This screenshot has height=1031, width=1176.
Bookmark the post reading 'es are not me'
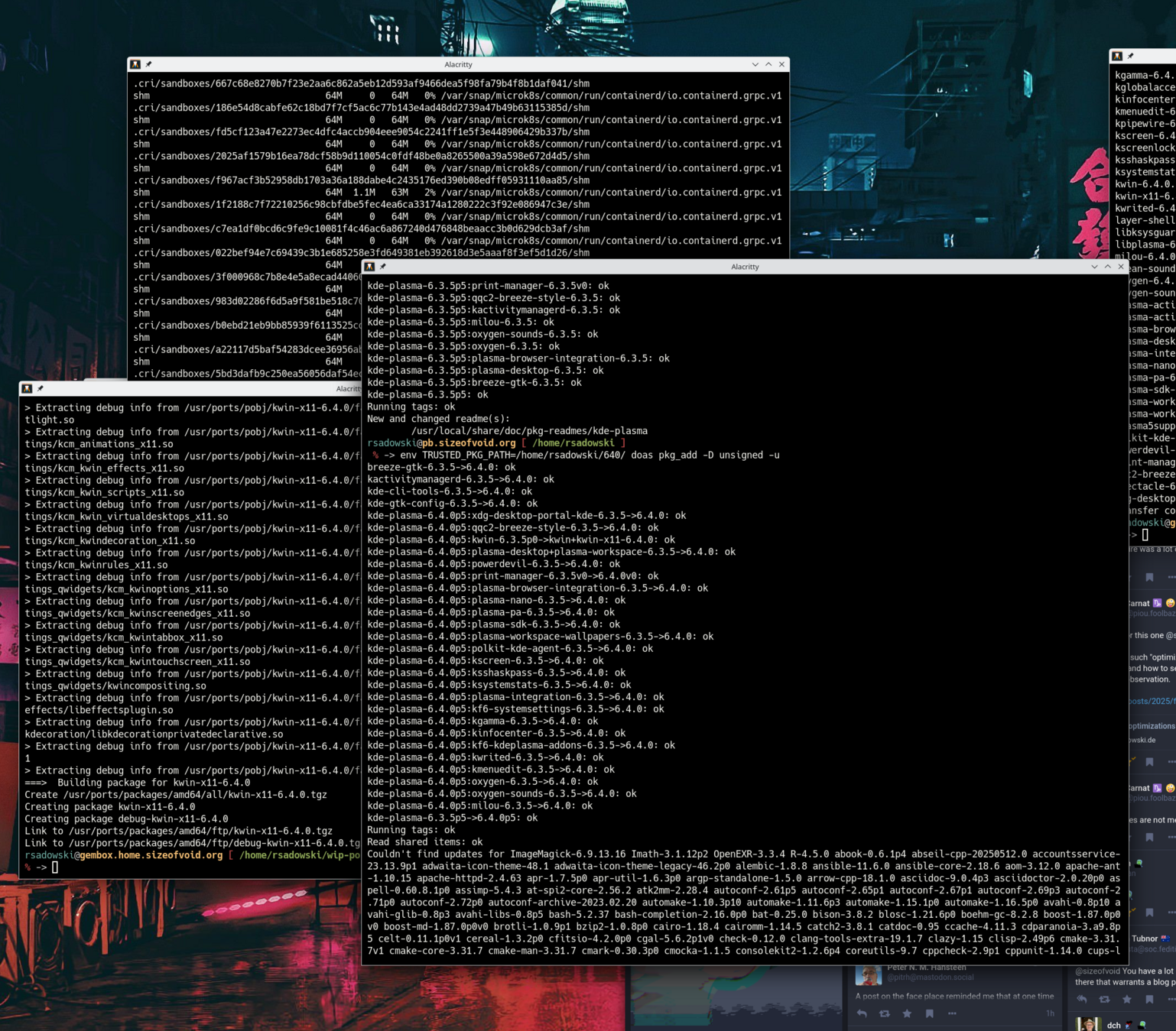pos(1149,837)
